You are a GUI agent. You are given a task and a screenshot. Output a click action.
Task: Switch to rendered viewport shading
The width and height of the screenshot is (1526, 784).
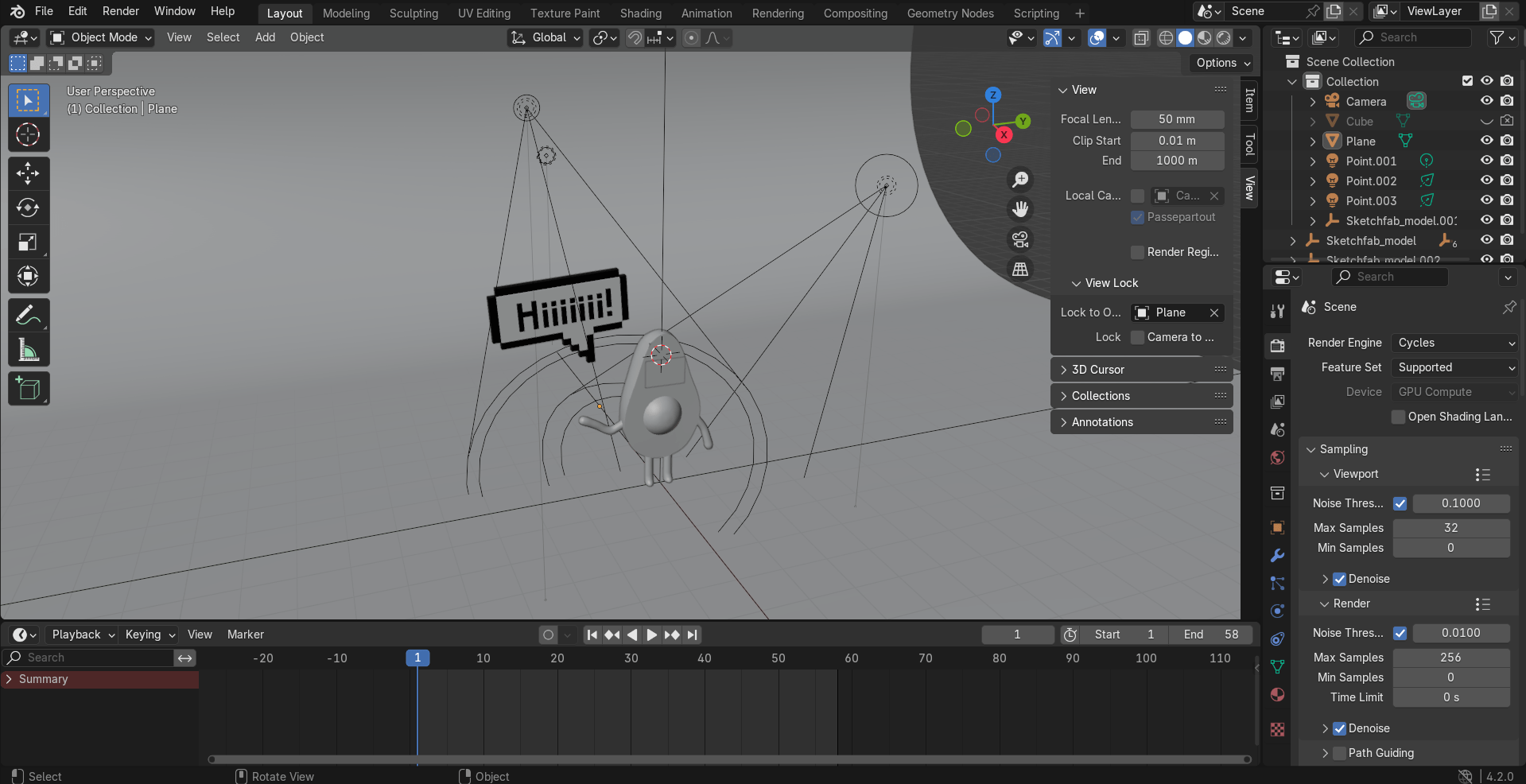[1224, 37]
